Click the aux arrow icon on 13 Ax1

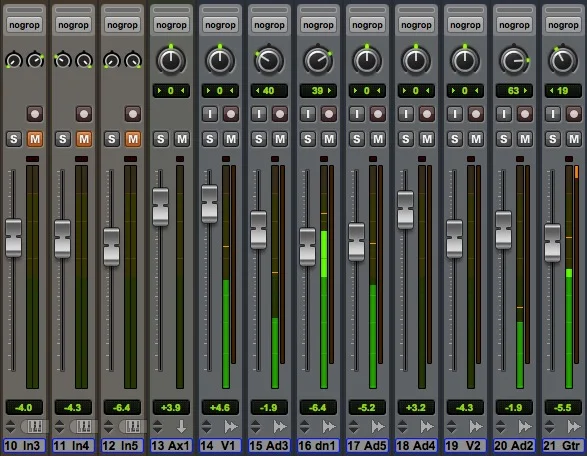(x=182, y=426)
